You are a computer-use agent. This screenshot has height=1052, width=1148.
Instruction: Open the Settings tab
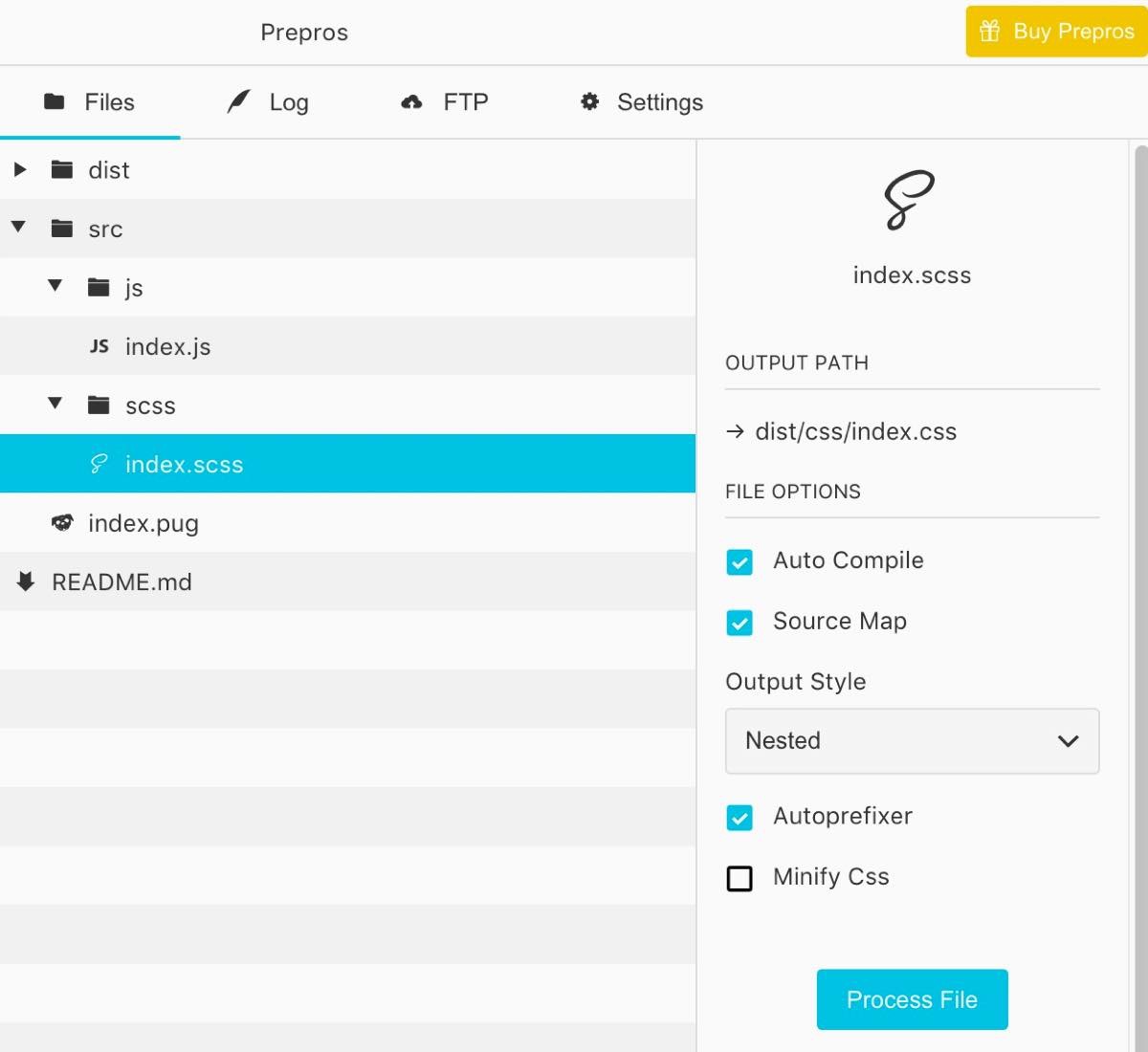coord(642,102)
